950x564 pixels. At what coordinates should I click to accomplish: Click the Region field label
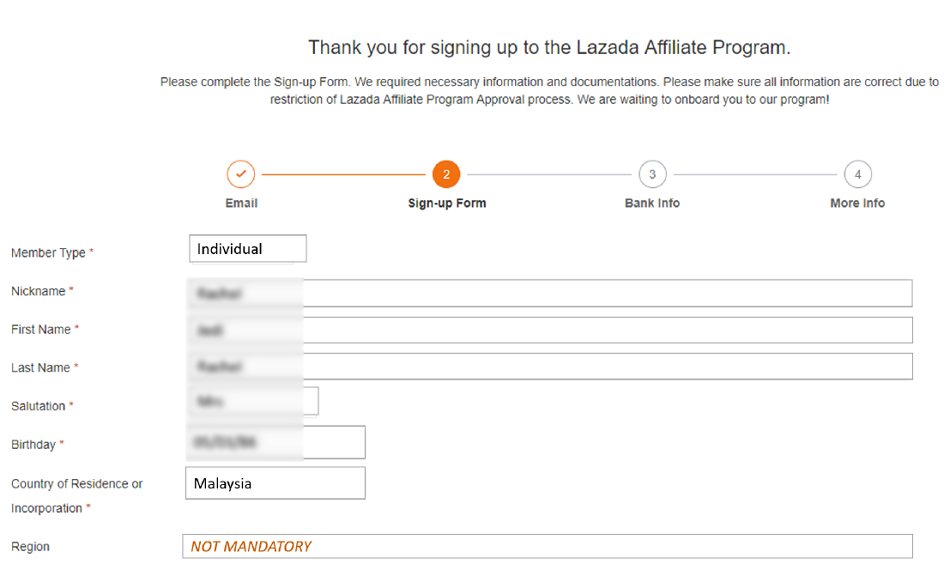30,546
